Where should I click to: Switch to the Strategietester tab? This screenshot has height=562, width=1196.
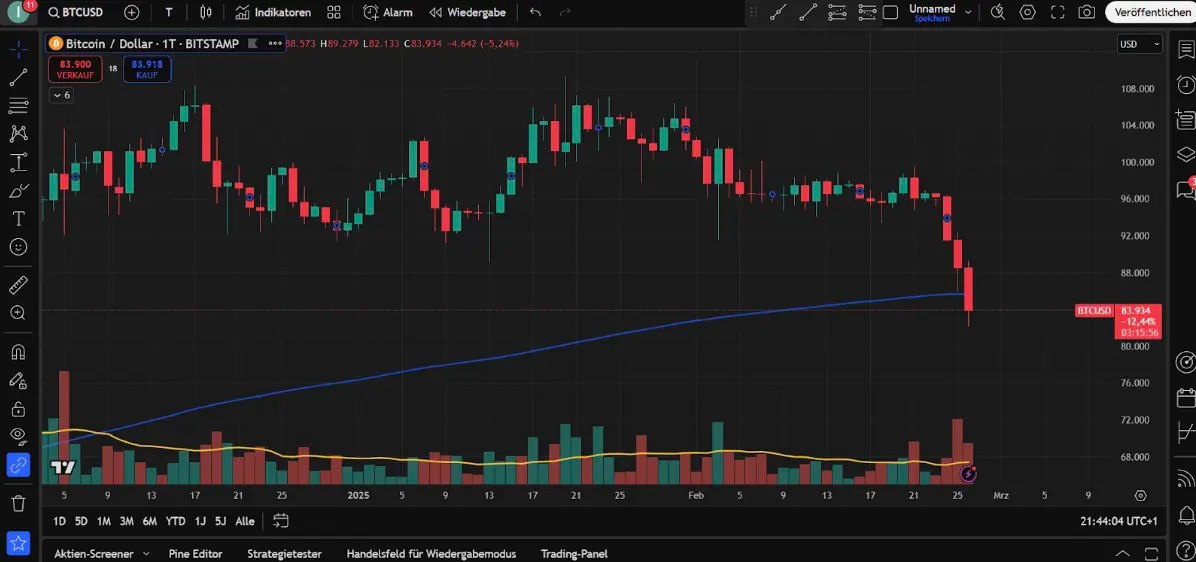284,553
